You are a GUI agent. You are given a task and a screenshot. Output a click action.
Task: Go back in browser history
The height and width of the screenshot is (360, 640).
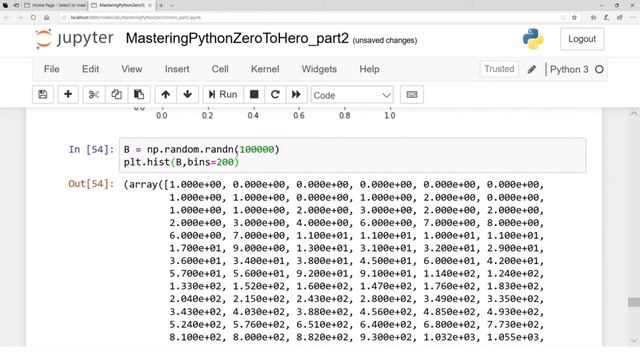[x=7, y=18]
